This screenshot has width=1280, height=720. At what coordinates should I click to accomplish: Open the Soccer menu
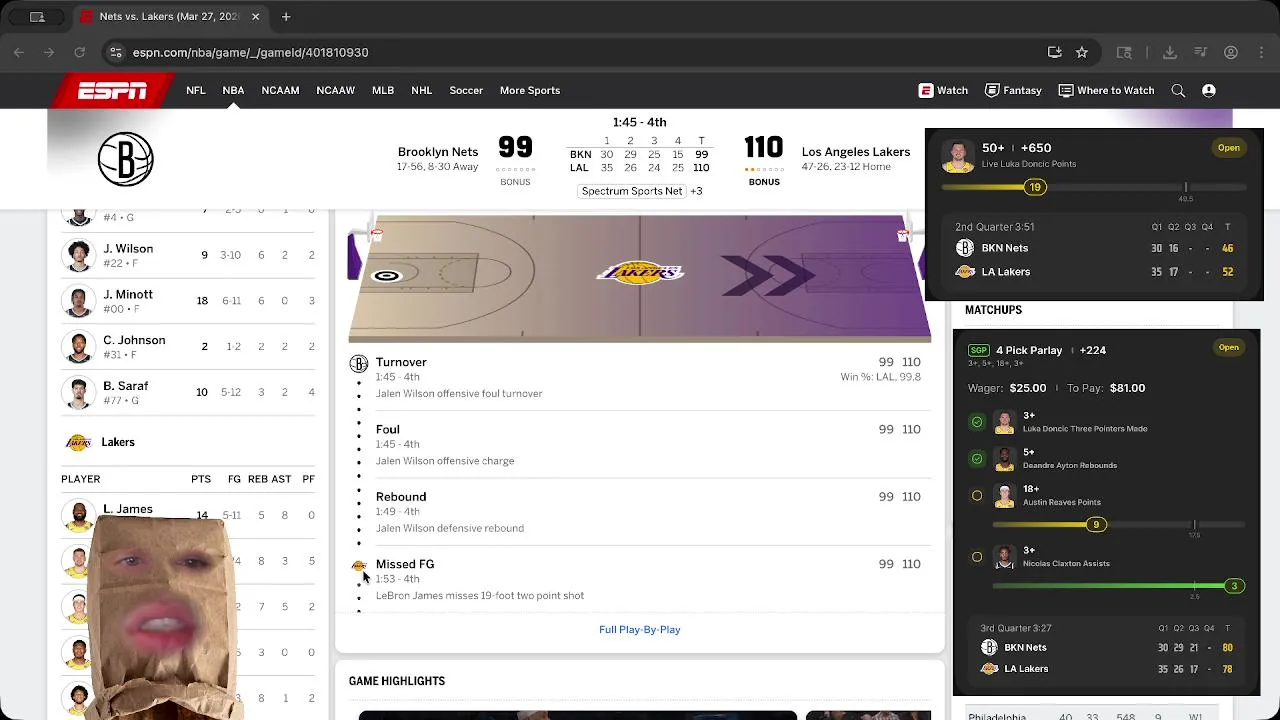tap(466, 90)
